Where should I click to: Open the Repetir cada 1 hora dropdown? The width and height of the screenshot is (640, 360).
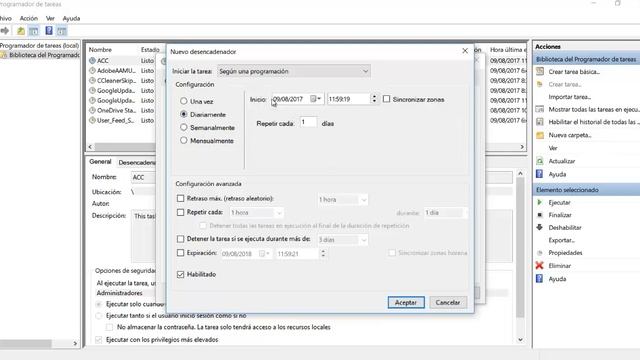(256, 213)
